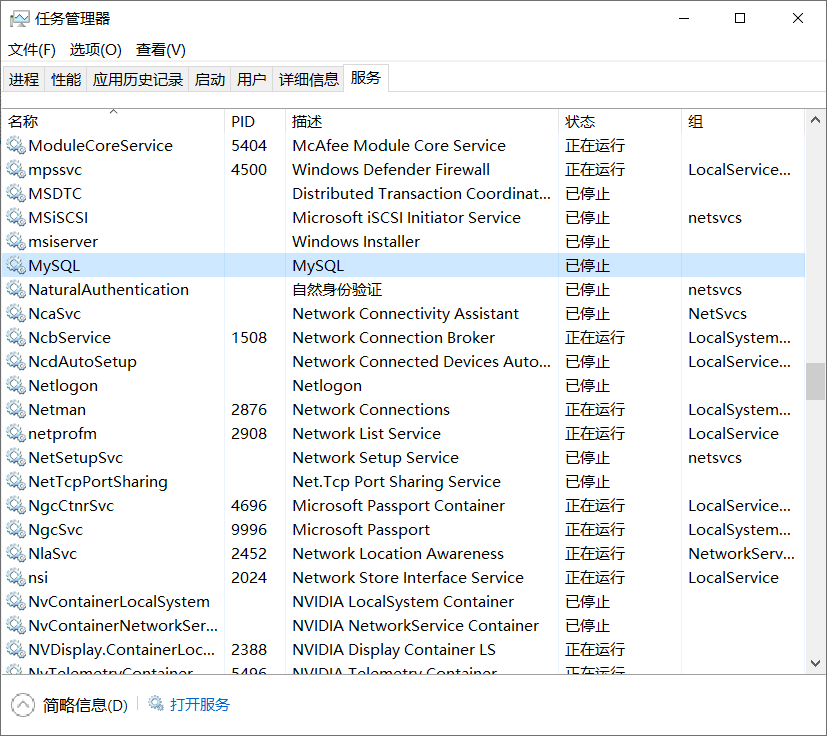Screen dimensions: 827x736
Task: Switch to the 启动 tab
Action: point(209,79)
